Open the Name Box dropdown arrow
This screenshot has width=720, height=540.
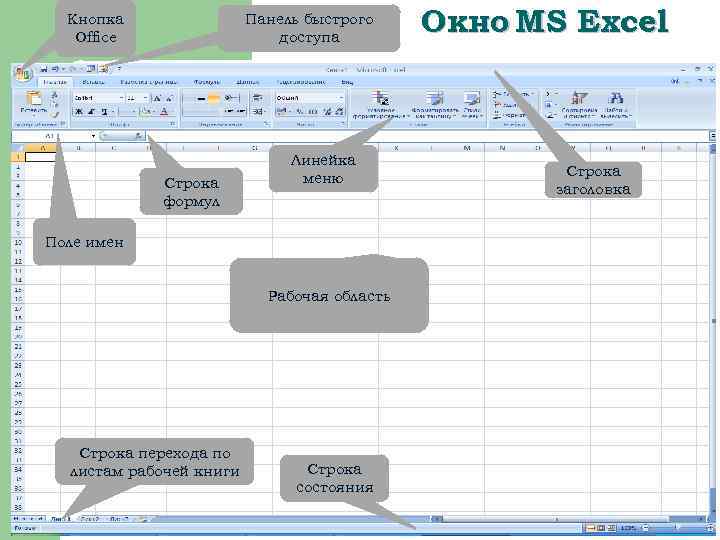click(93, 136)
